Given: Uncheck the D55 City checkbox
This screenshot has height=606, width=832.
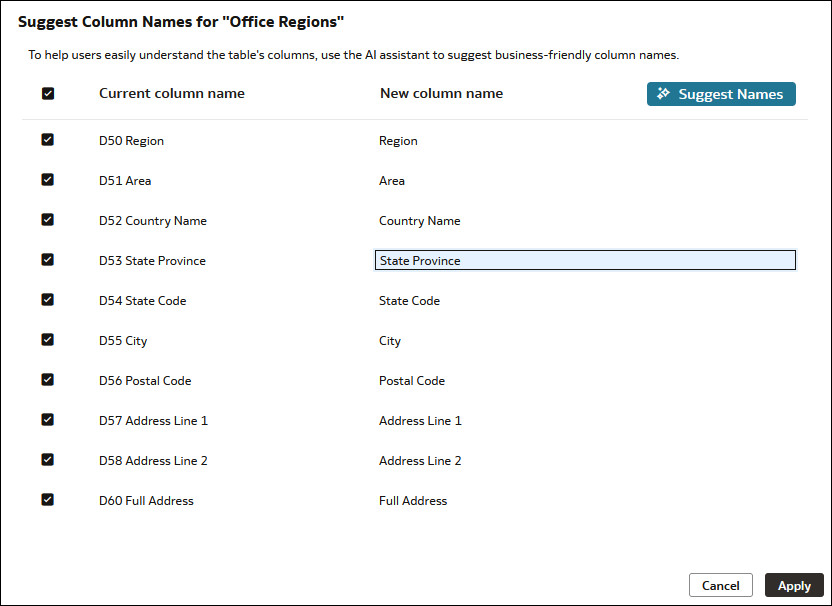Looking at the screenshot, I should click(47, 339).
